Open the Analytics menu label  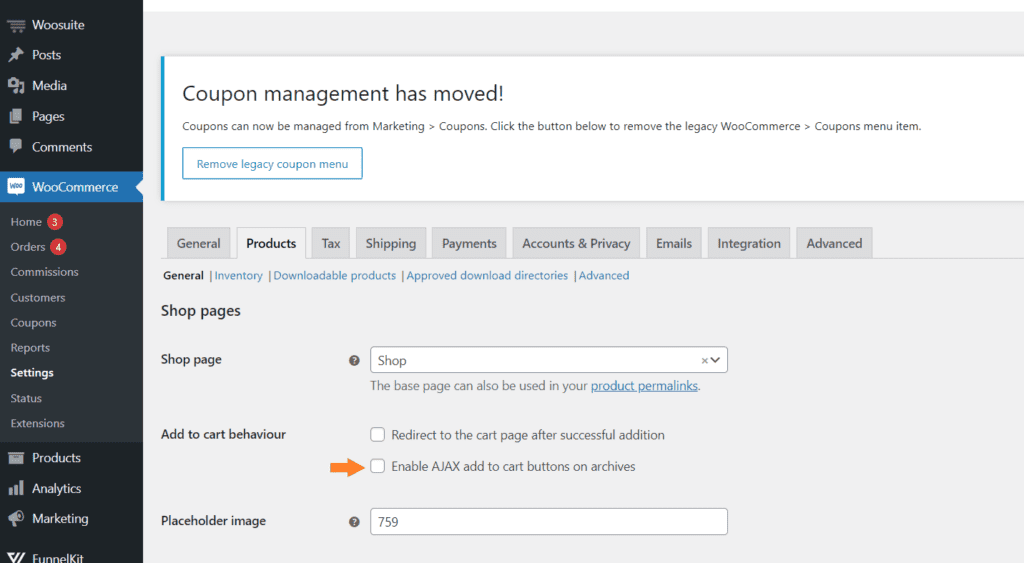coord(57,489)
